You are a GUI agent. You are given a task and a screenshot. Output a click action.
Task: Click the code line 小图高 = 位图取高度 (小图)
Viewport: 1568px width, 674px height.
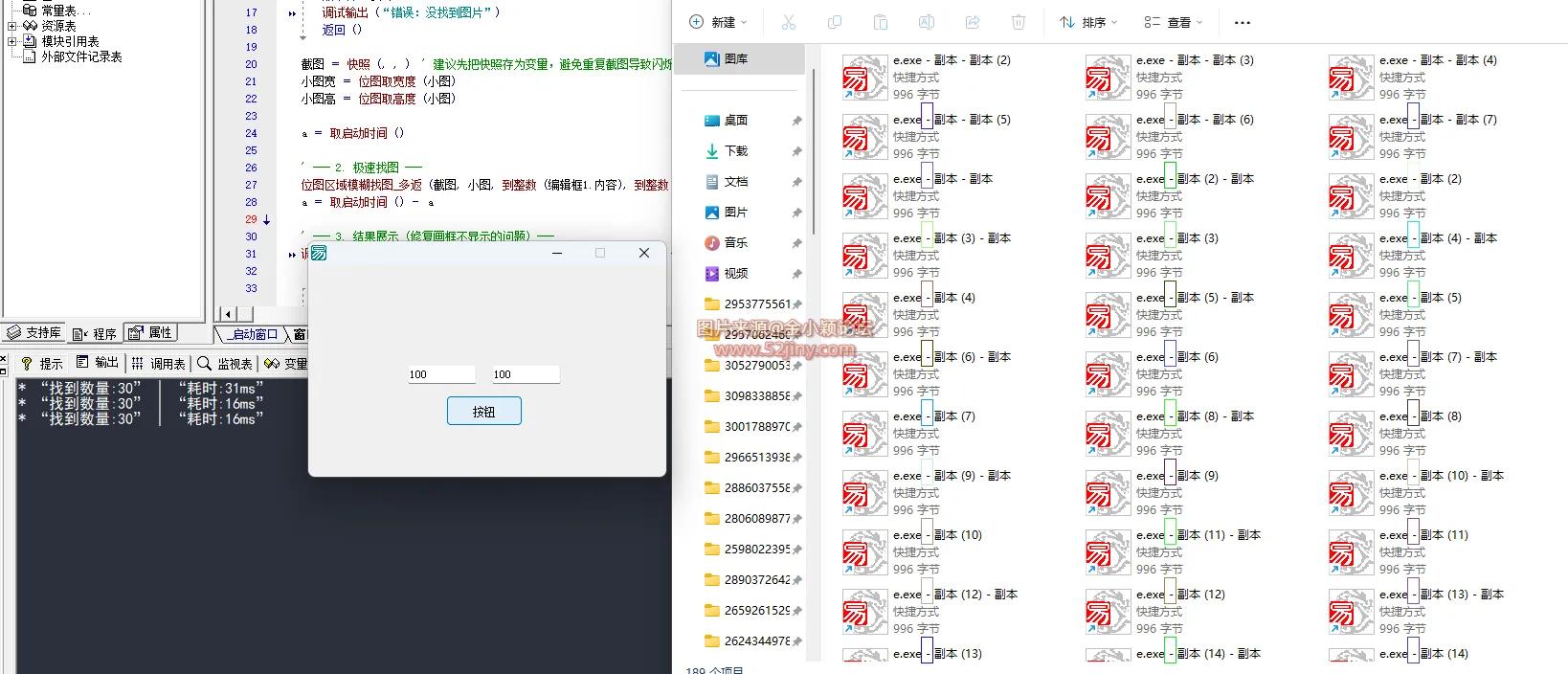378,99
